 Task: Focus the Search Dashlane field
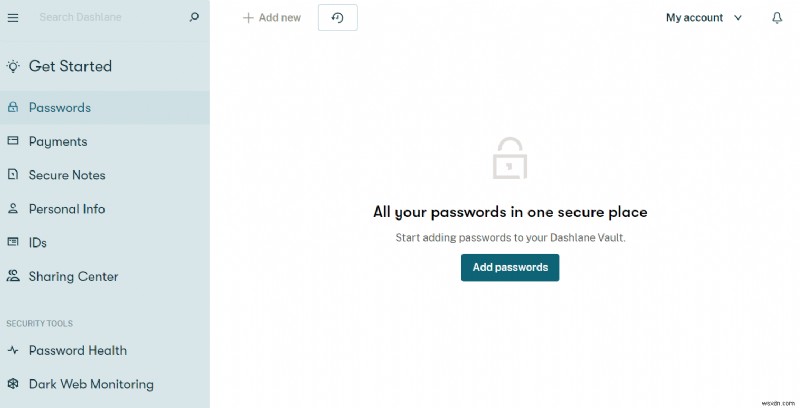tap(105, 17)
